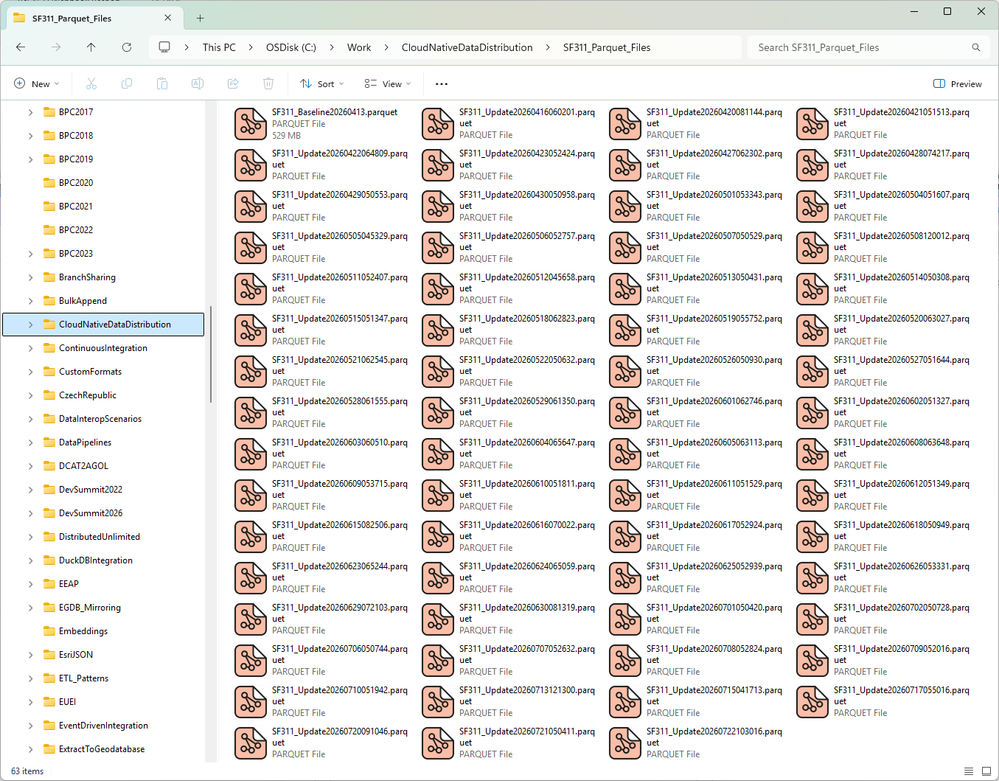Viewport: 999px width, 781px height.
Task: Click the Share icon in toolbar
Action: pyautogui.click(x=233, y=83)
